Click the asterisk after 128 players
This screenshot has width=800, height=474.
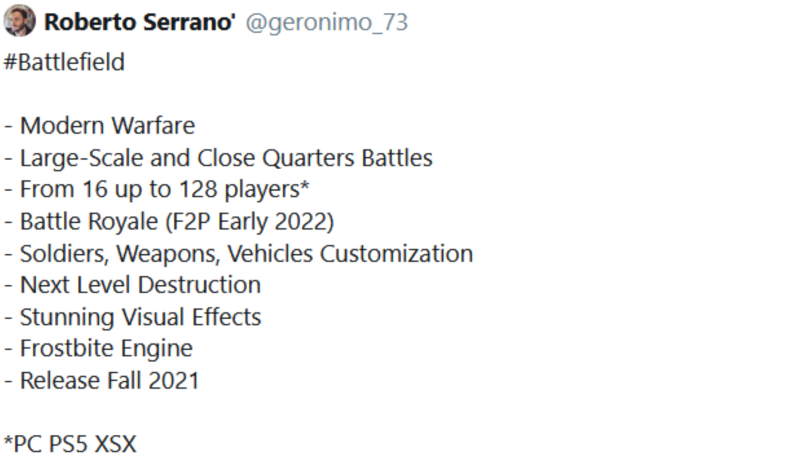tap(305, 186)
